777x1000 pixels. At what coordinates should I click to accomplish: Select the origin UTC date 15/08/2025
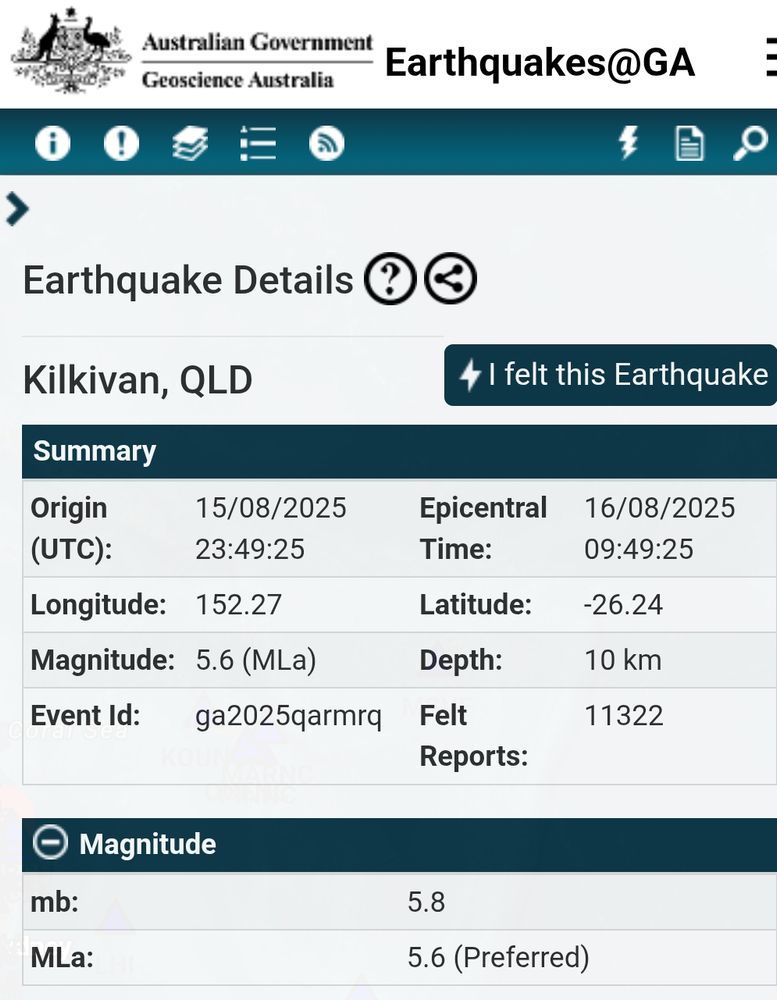271,508
